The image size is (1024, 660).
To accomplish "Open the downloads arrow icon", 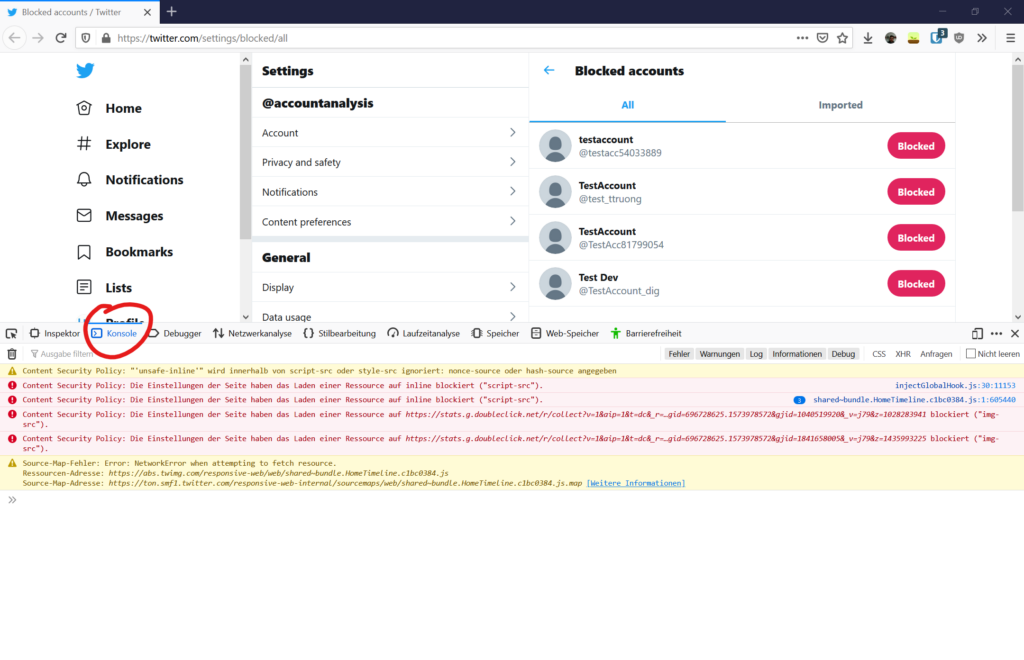I will click(x=868, y=38).
